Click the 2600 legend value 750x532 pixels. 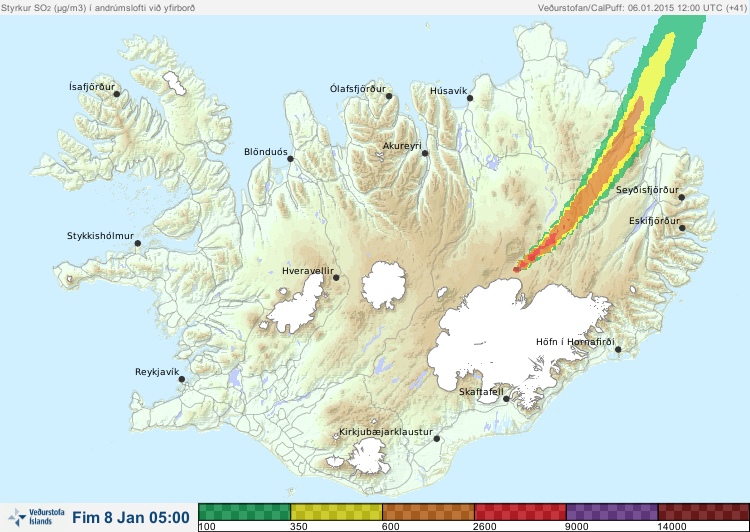(x=485, y=527)
